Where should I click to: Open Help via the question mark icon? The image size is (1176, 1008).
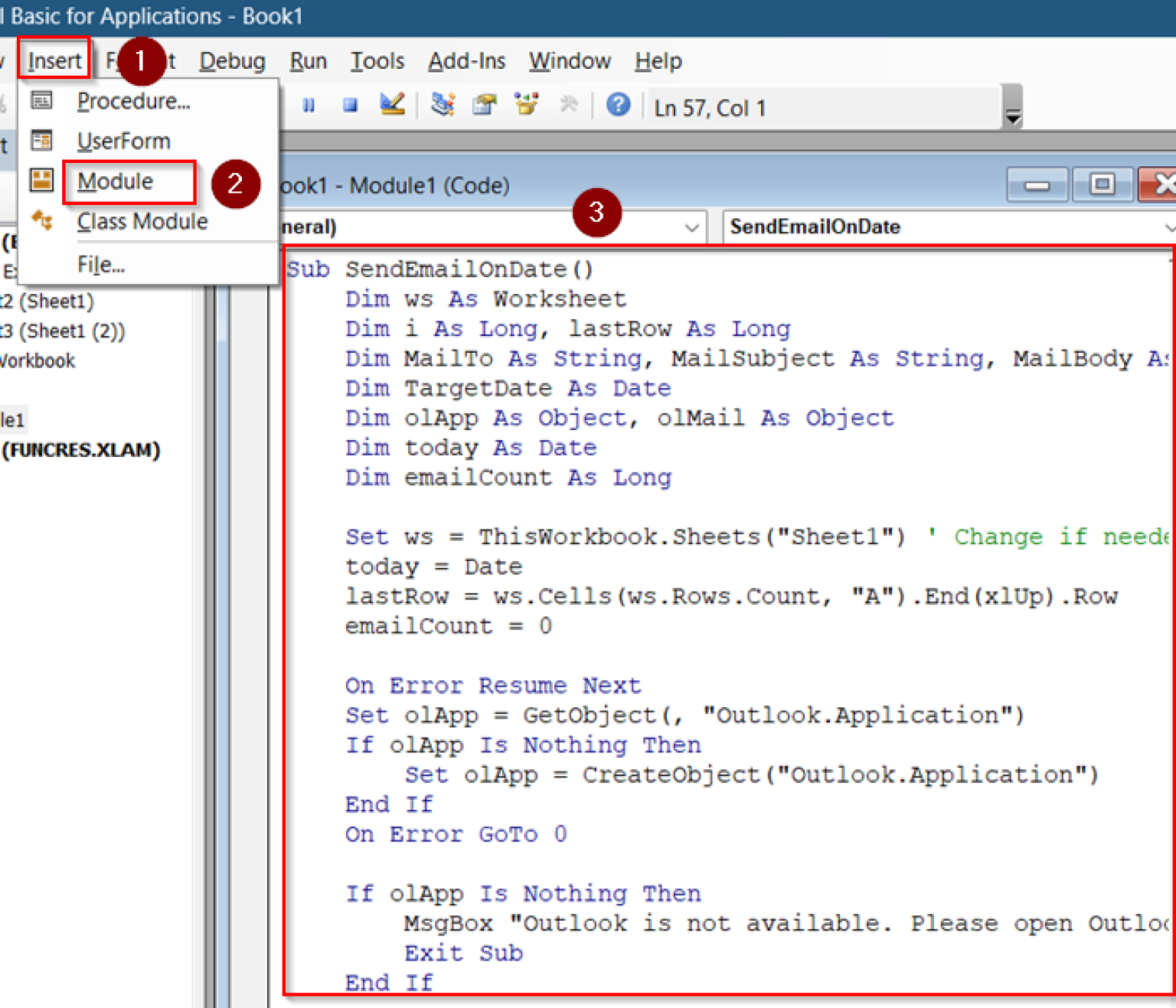[x=618, y=105]
